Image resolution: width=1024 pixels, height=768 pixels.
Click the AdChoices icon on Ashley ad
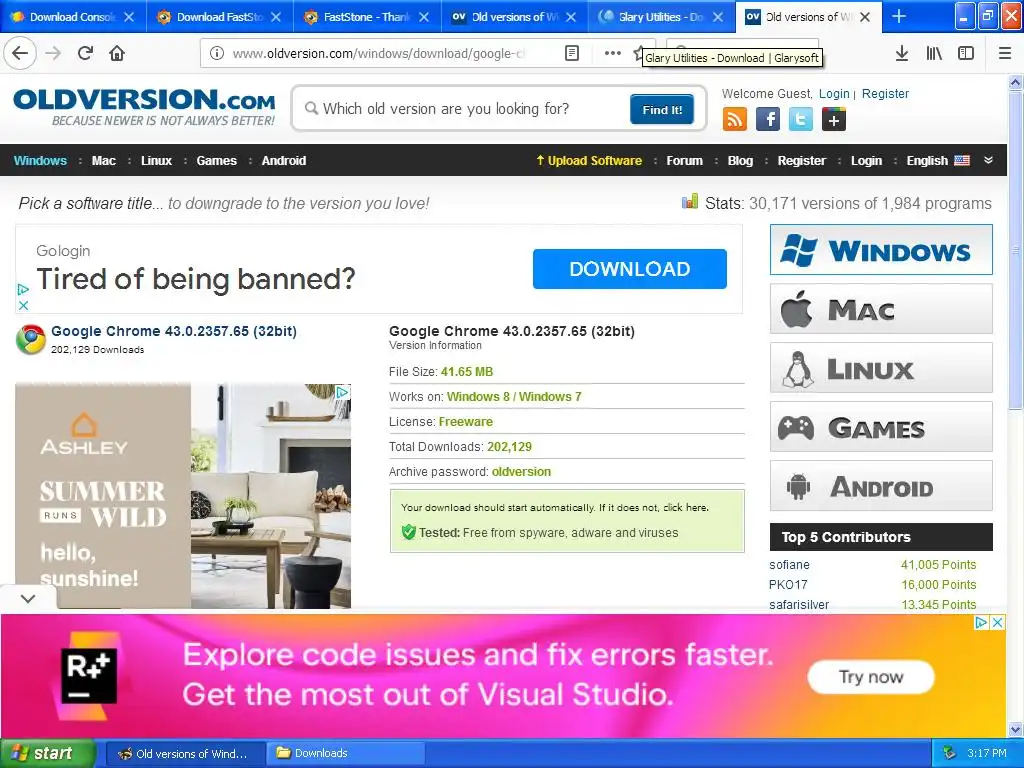click(342, 392)
